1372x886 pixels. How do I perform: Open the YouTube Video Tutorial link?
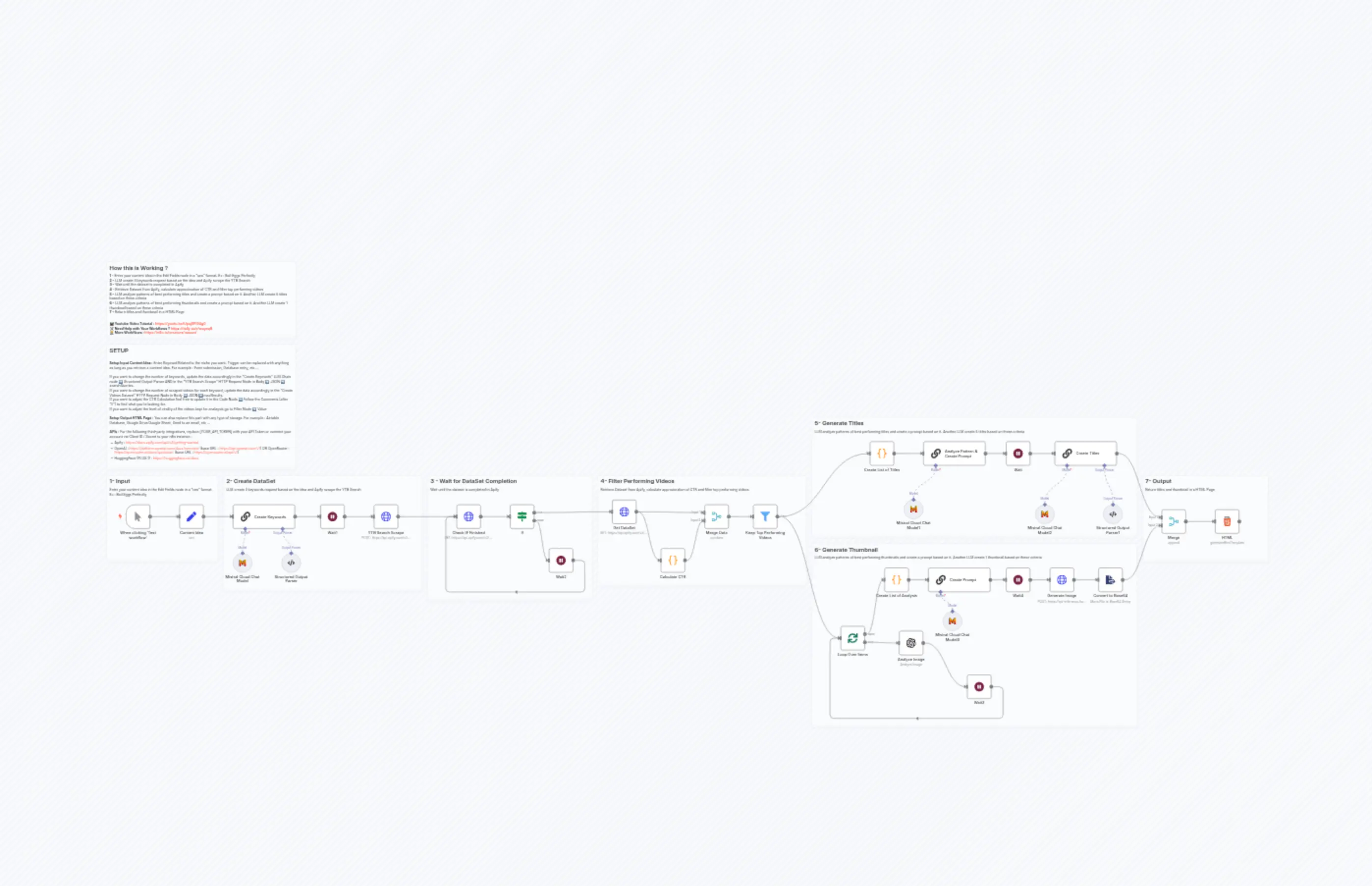coord(180,324)
